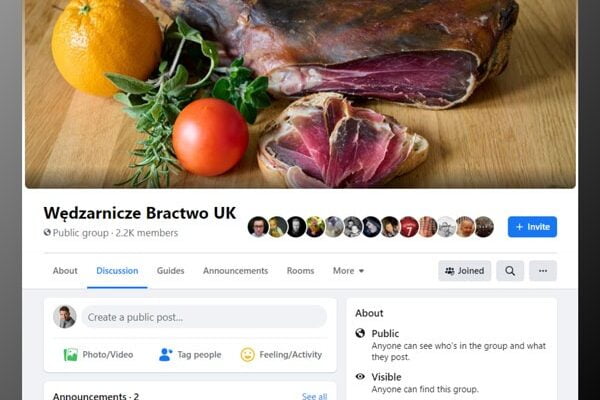Screen dimensions: 600x400
Task: Click the Photo/Video icon
Action: point(71,354)
